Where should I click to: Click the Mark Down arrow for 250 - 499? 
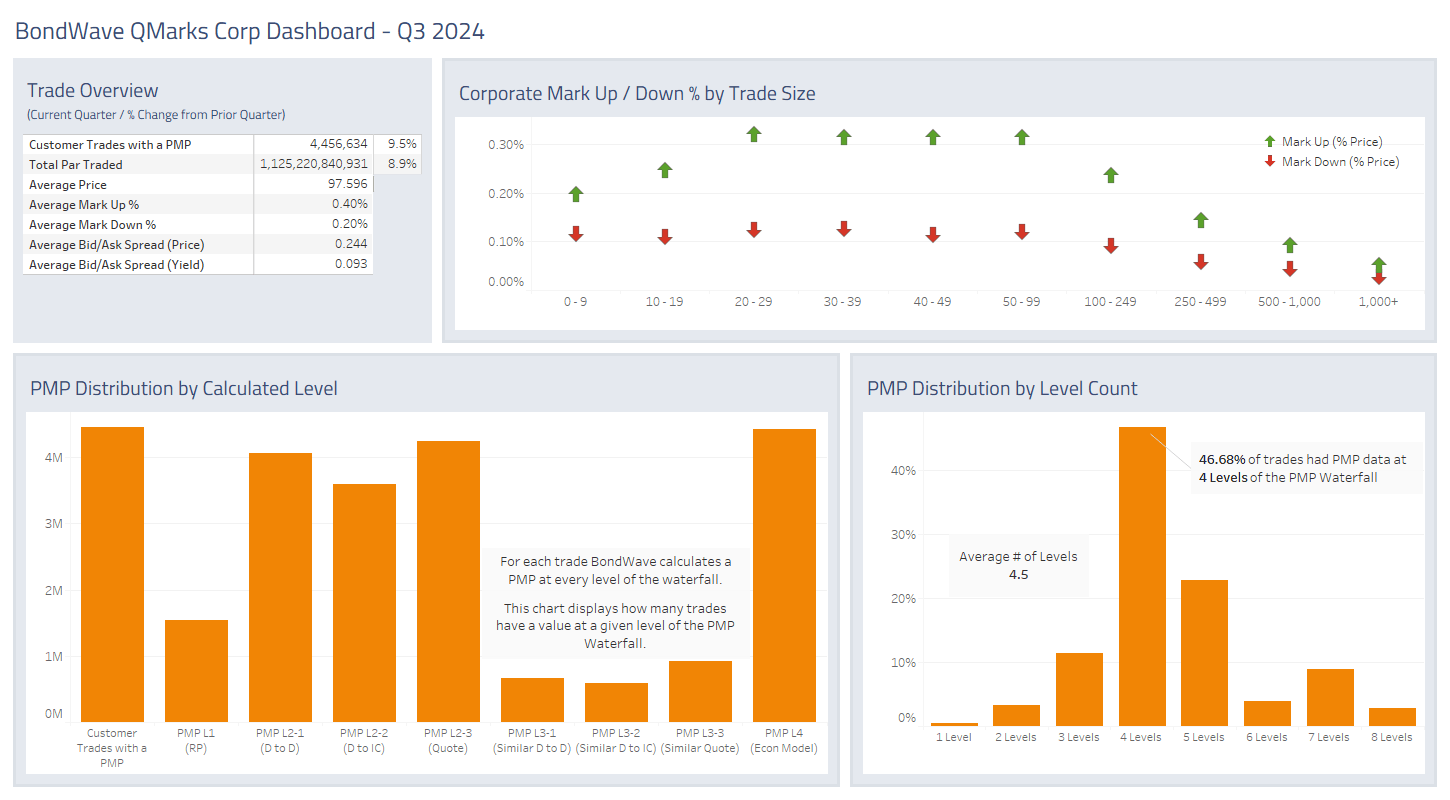click(1201, 261)
